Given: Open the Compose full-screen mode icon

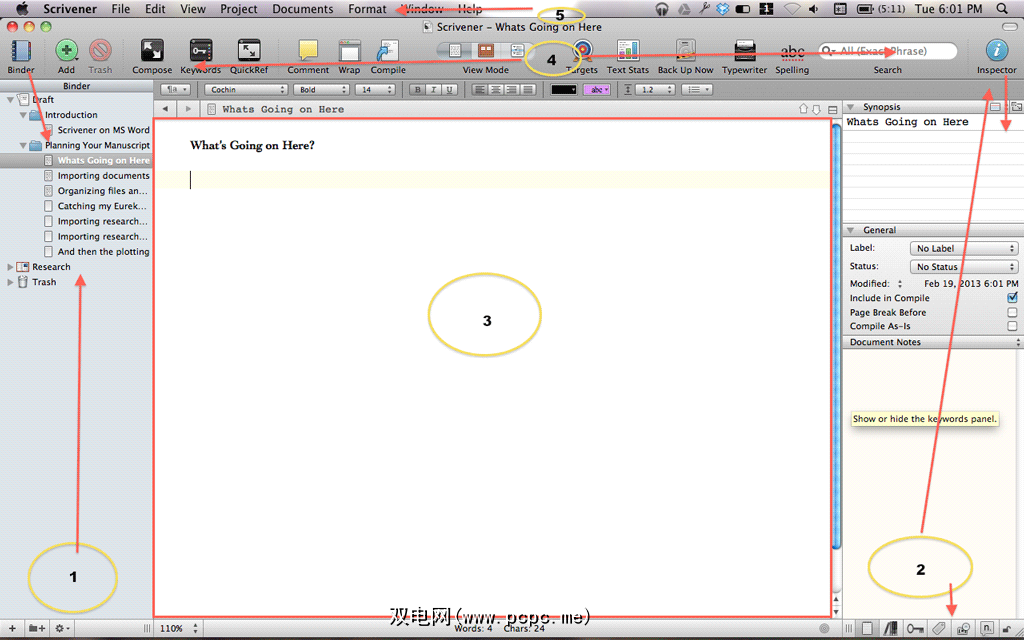Looking at the screenshot, I should (x=152, y=51).
